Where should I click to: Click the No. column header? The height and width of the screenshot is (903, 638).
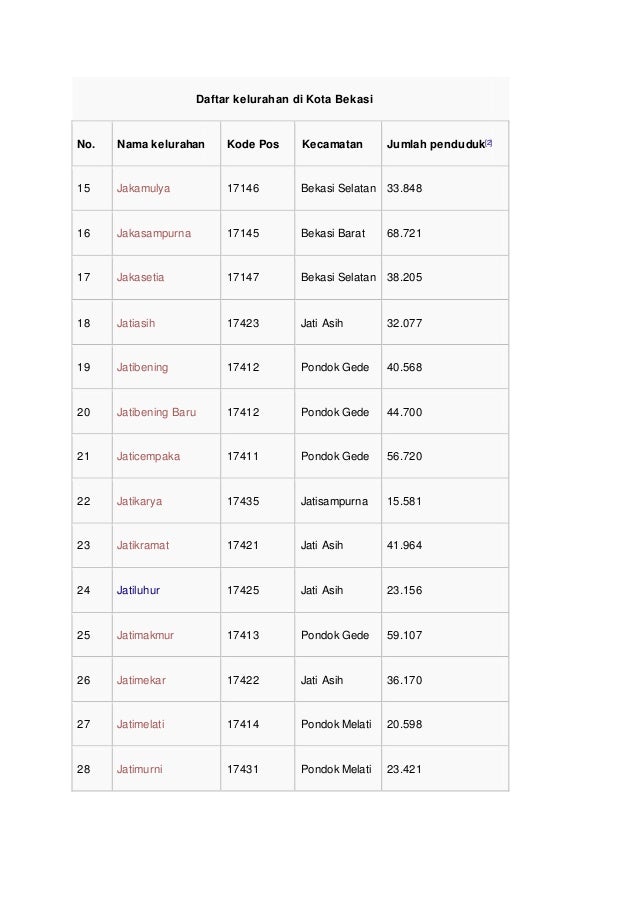(x=86, y=144)
